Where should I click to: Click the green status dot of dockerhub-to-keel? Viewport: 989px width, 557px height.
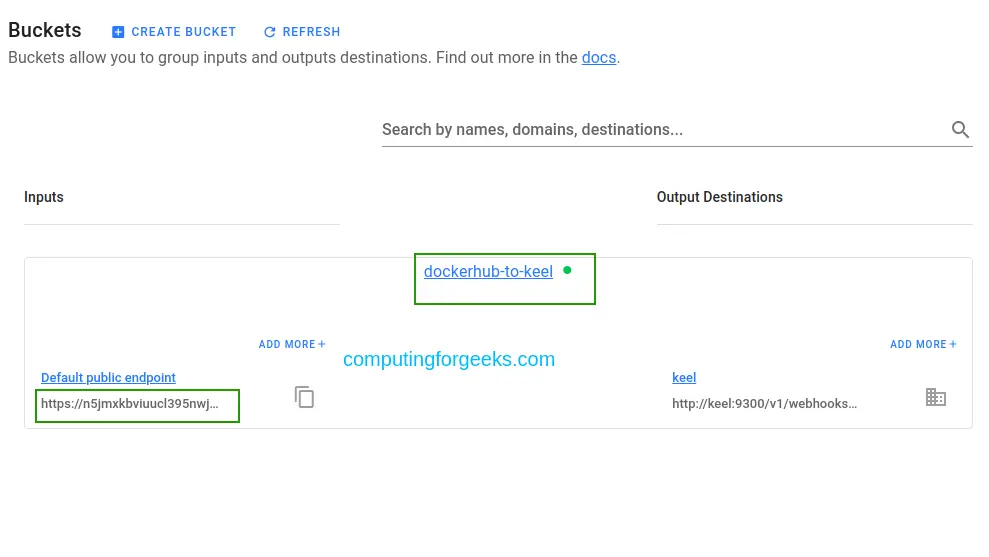(567, 270)
